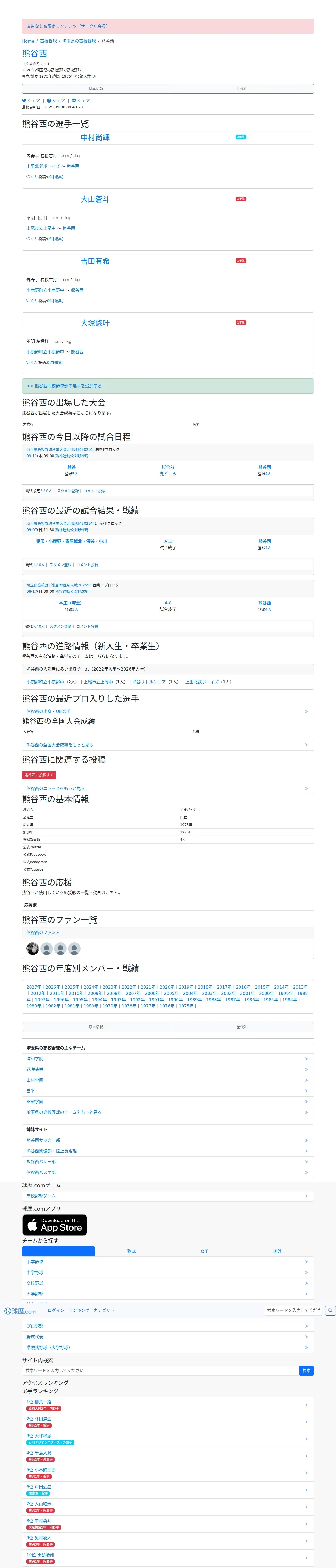Click スタメン登録 under the 0-13 game
Image resolution: width=336 pixels, height=1568 pixels.
(x=60, y=565)
